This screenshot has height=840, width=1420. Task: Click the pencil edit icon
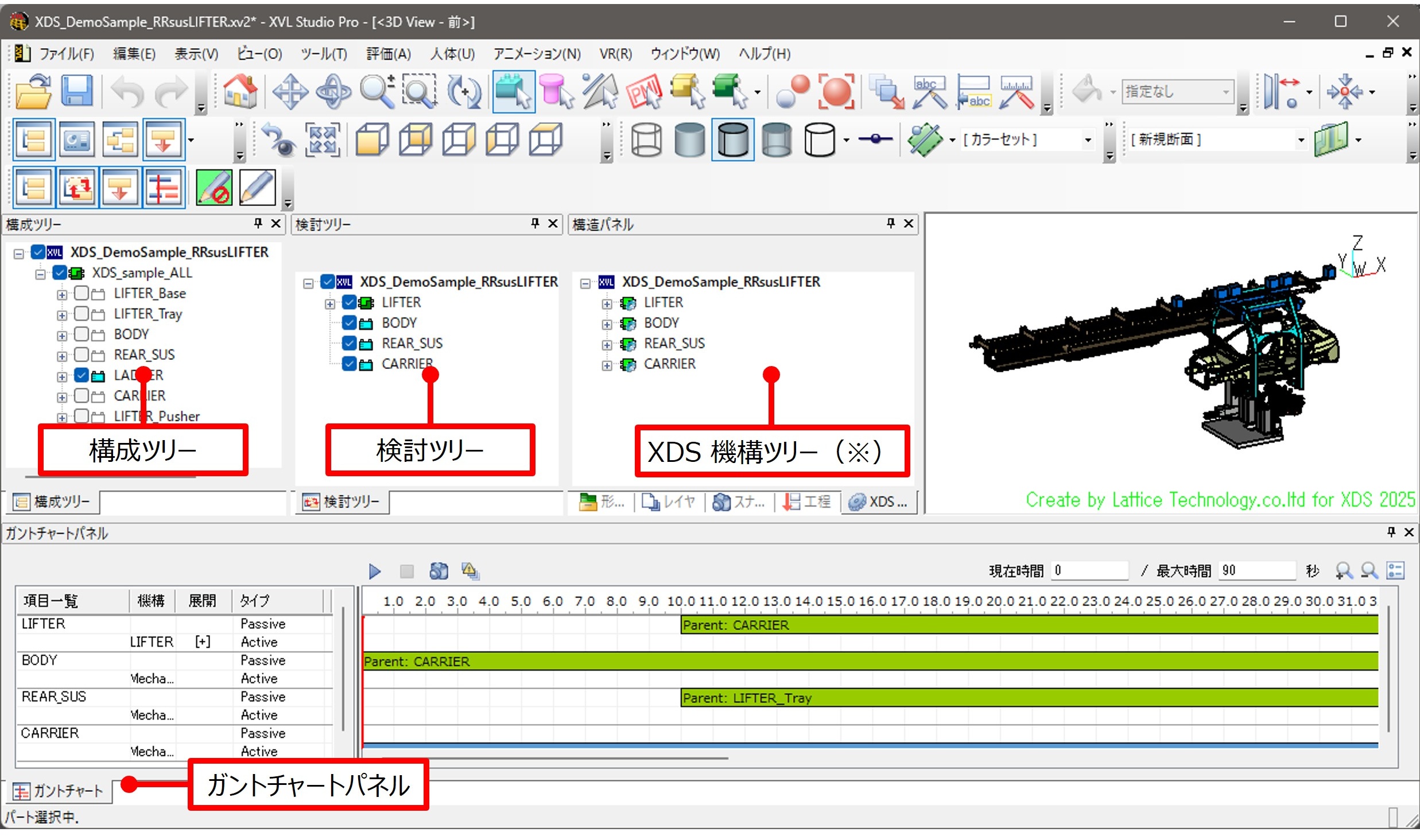tap(257, 188)
